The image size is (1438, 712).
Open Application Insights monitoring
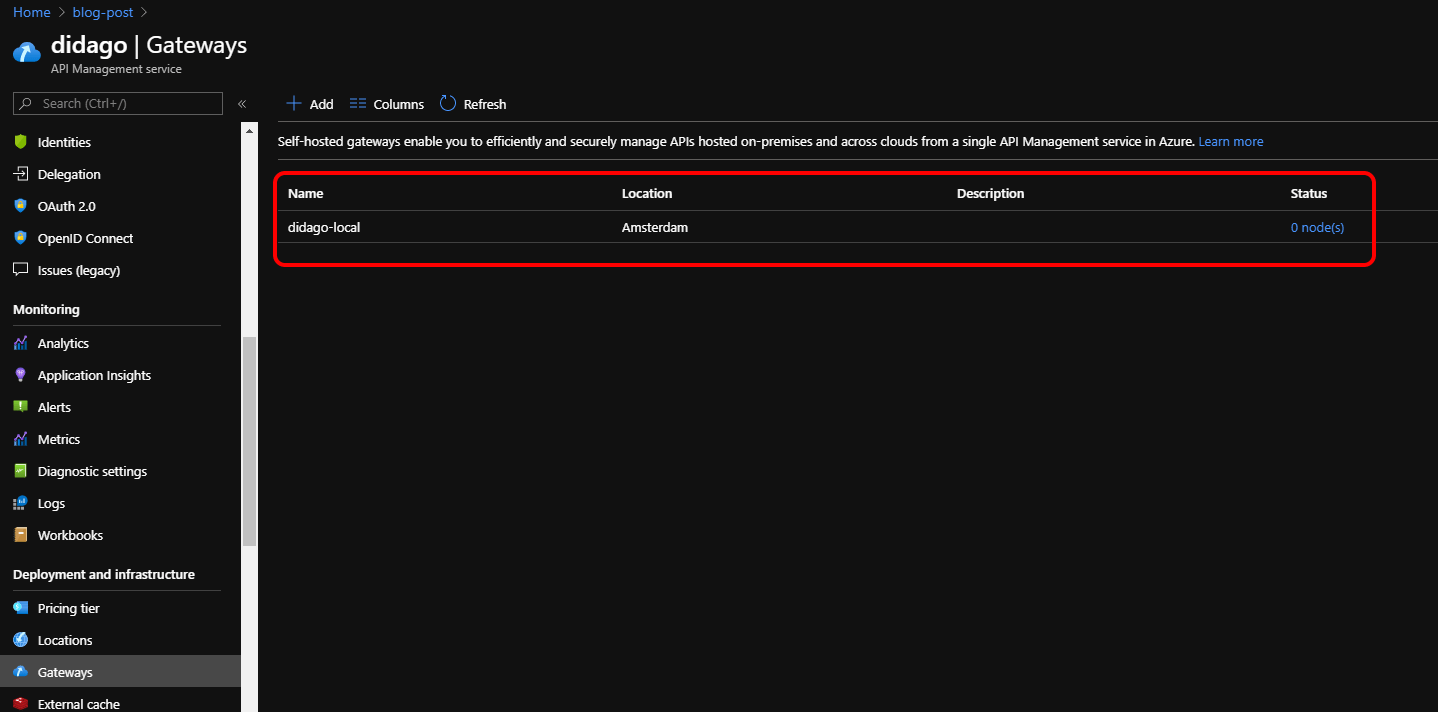pyautogui.click(x=92, y=375)
